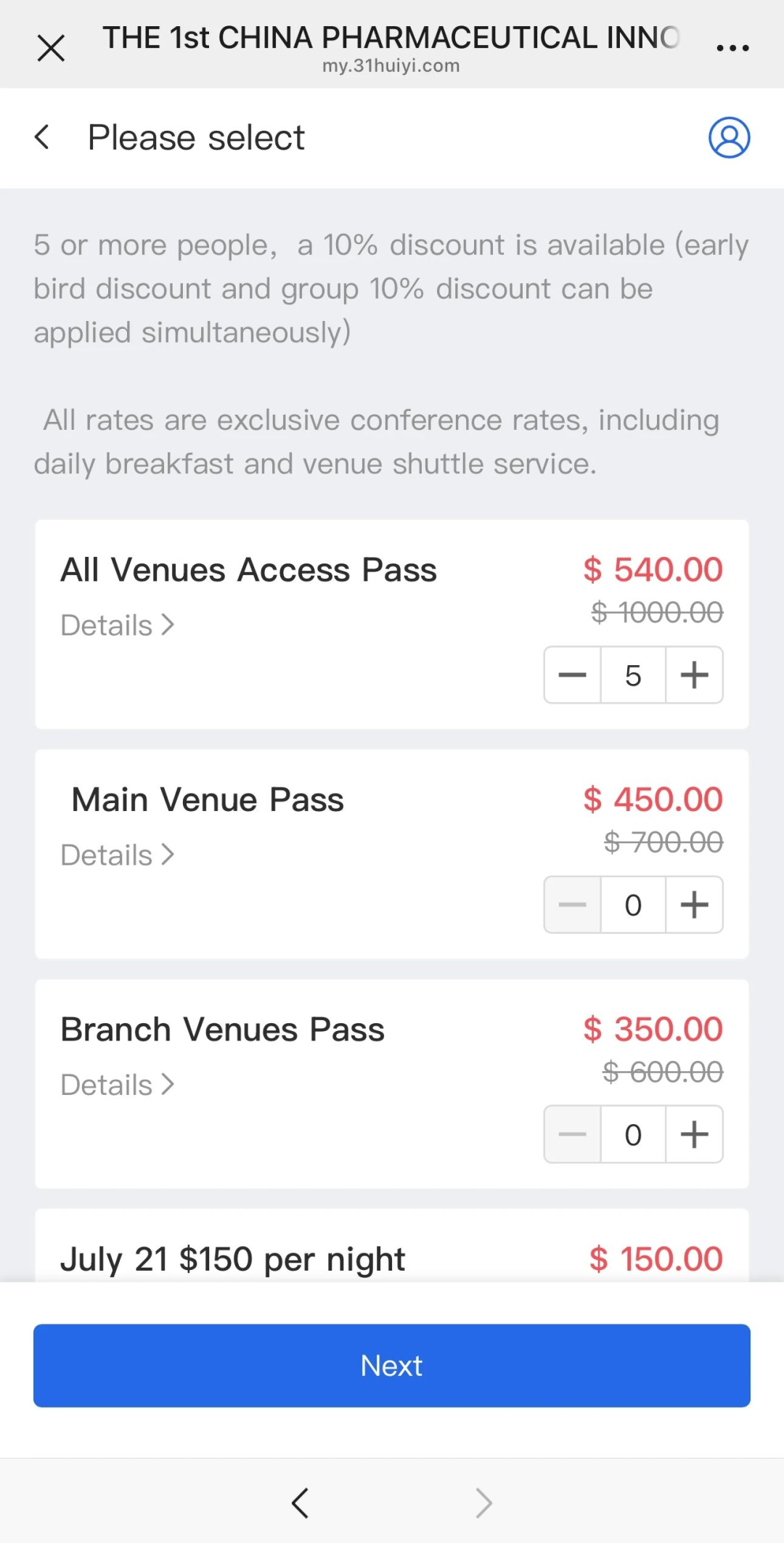The height and width of the screenshot is (1543, 784).
Task: Increase Main Venue Pass quantity
Action: [x=694, y=905]
